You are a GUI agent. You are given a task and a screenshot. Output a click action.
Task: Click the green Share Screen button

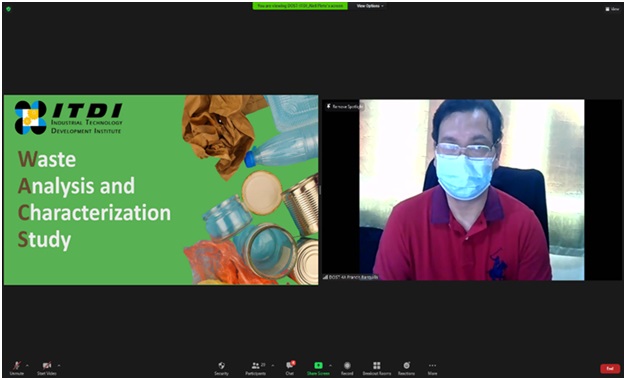click(x=318, y=368)
